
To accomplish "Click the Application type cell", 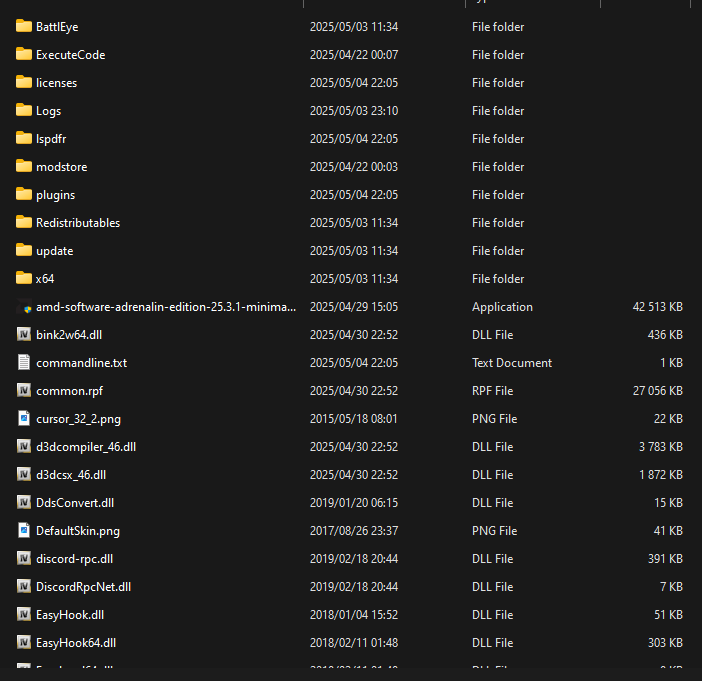I will coord(502,307).
